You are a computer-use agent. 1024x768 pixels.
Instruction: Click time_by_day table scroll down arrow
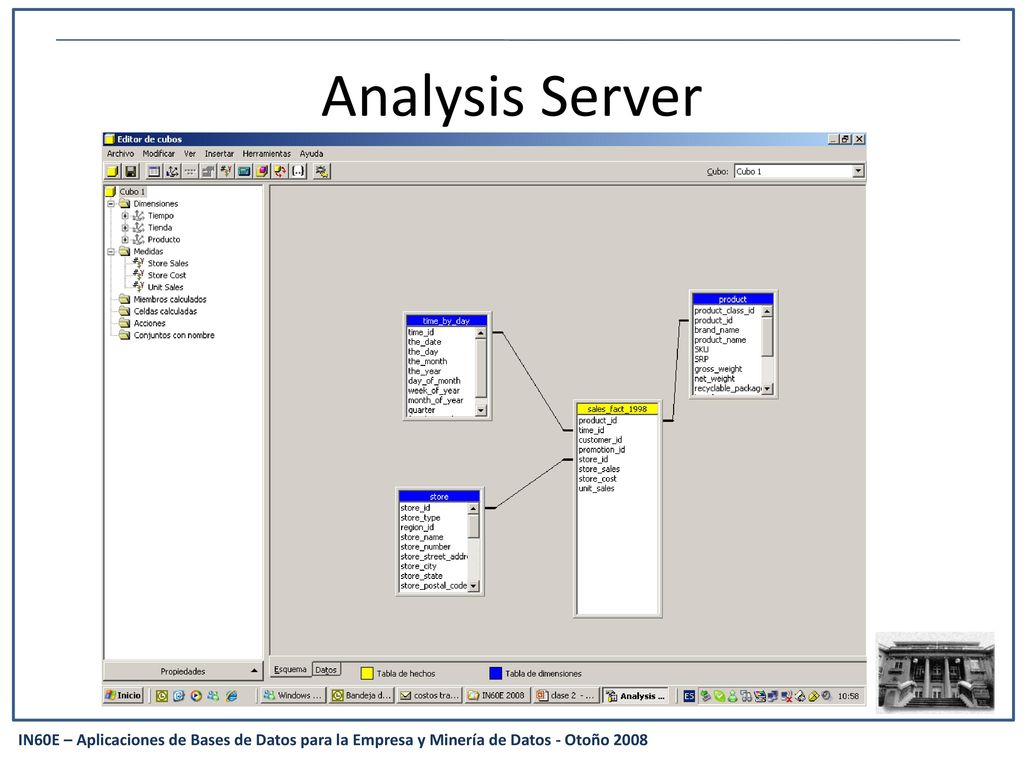(481, 410)
